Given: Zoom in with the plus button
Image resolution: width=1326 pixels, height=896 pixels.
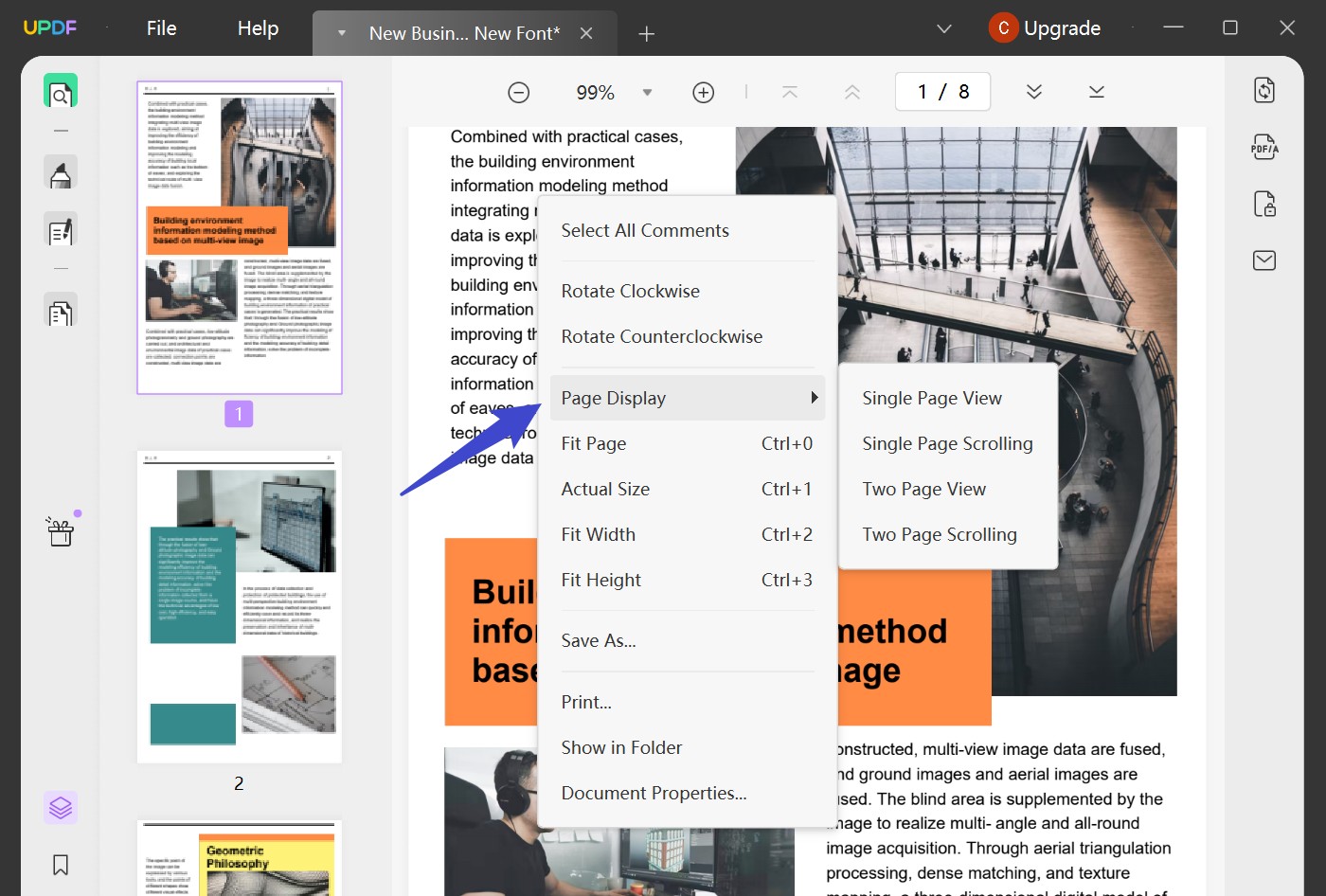Looking at the screenshot, I should click(703, 92).
